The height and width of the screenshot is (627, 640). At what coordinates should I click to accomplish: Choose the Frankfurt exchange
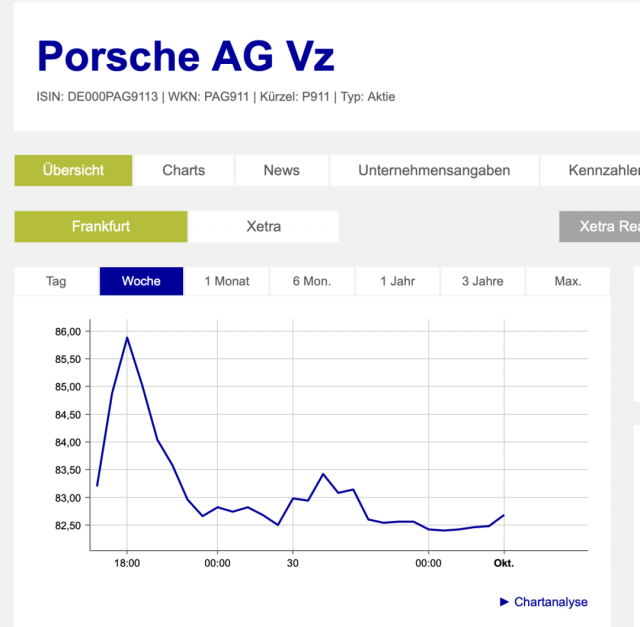101,226
